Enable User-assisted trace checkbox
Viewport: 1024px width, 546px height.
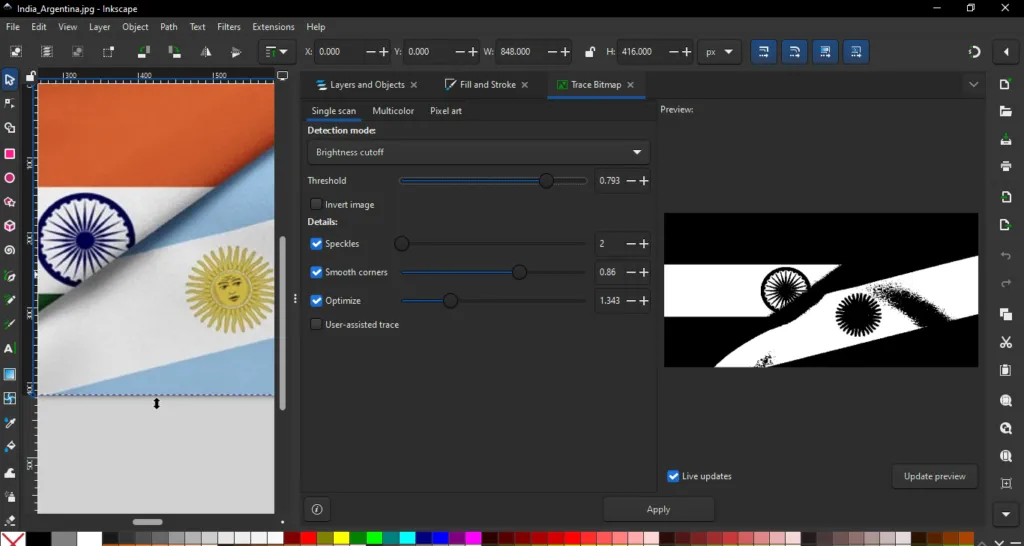click(316, 324)
